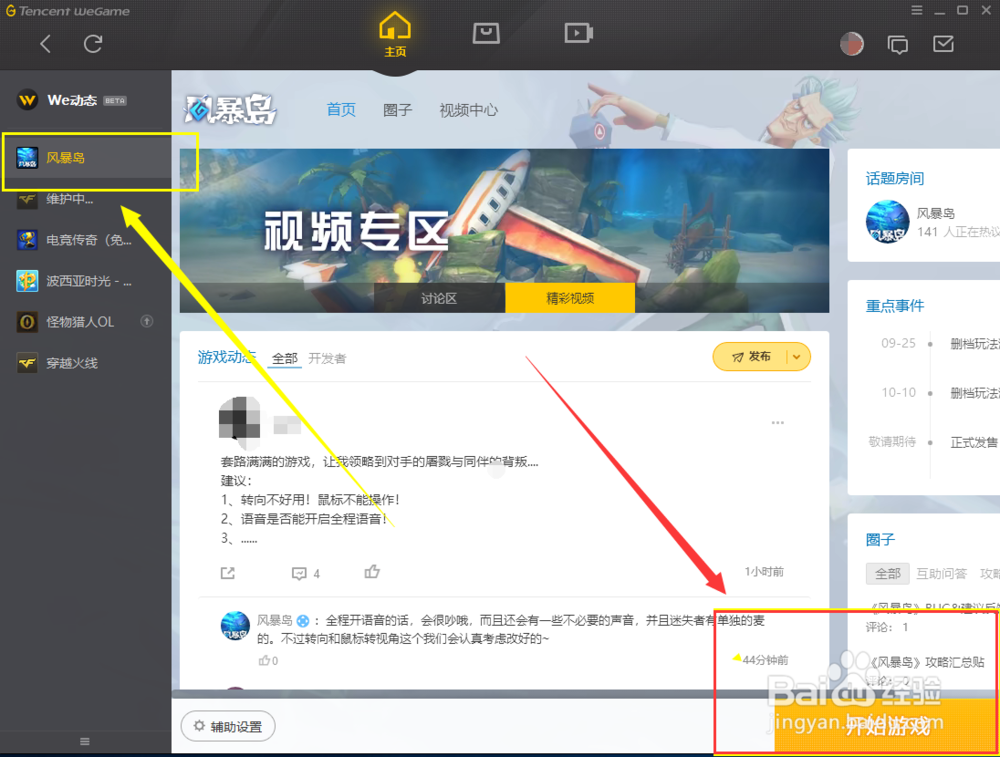Open 《风暴岛》攻略汇总贴 thread

coord(927,662)
